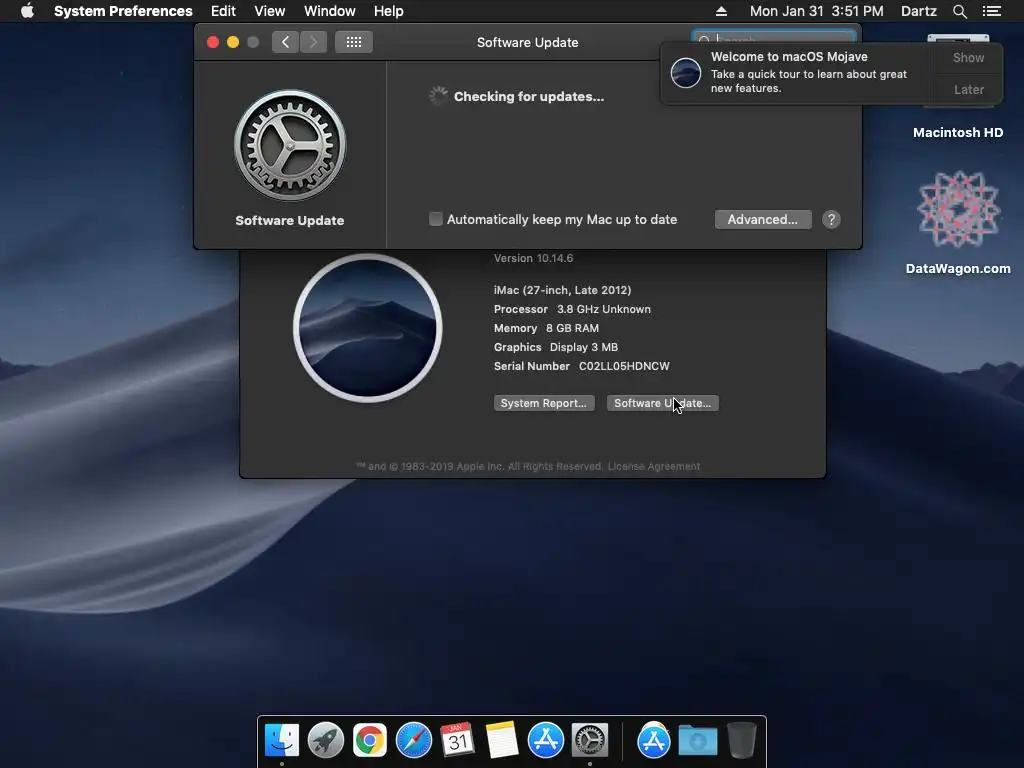This screenshot has height=768, width=1024.
Task: Minimize the Software Update window
Action: (x=232, y=42)
